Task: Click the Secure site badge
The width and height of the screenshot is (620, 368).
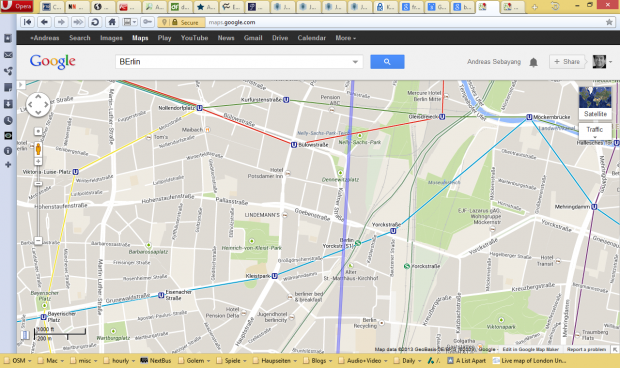Action: pyautogui.click(x=181, y=23)
